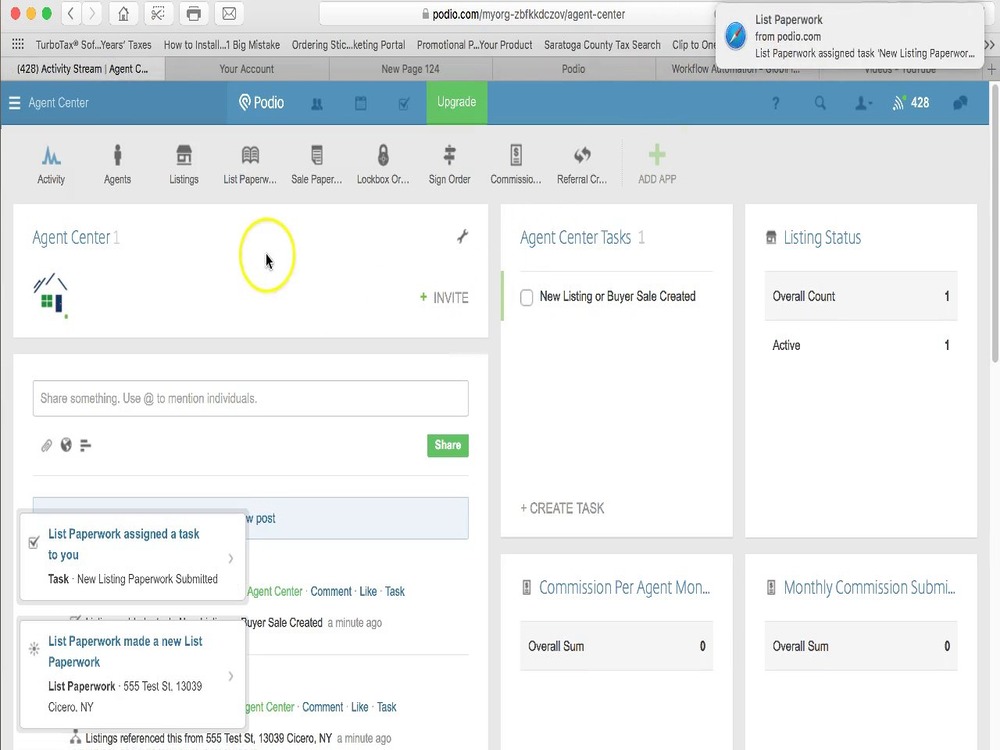This screenshot has width=1000, height=750.
Task: Open the Agents app icon
Action: (x=117, y=165)
